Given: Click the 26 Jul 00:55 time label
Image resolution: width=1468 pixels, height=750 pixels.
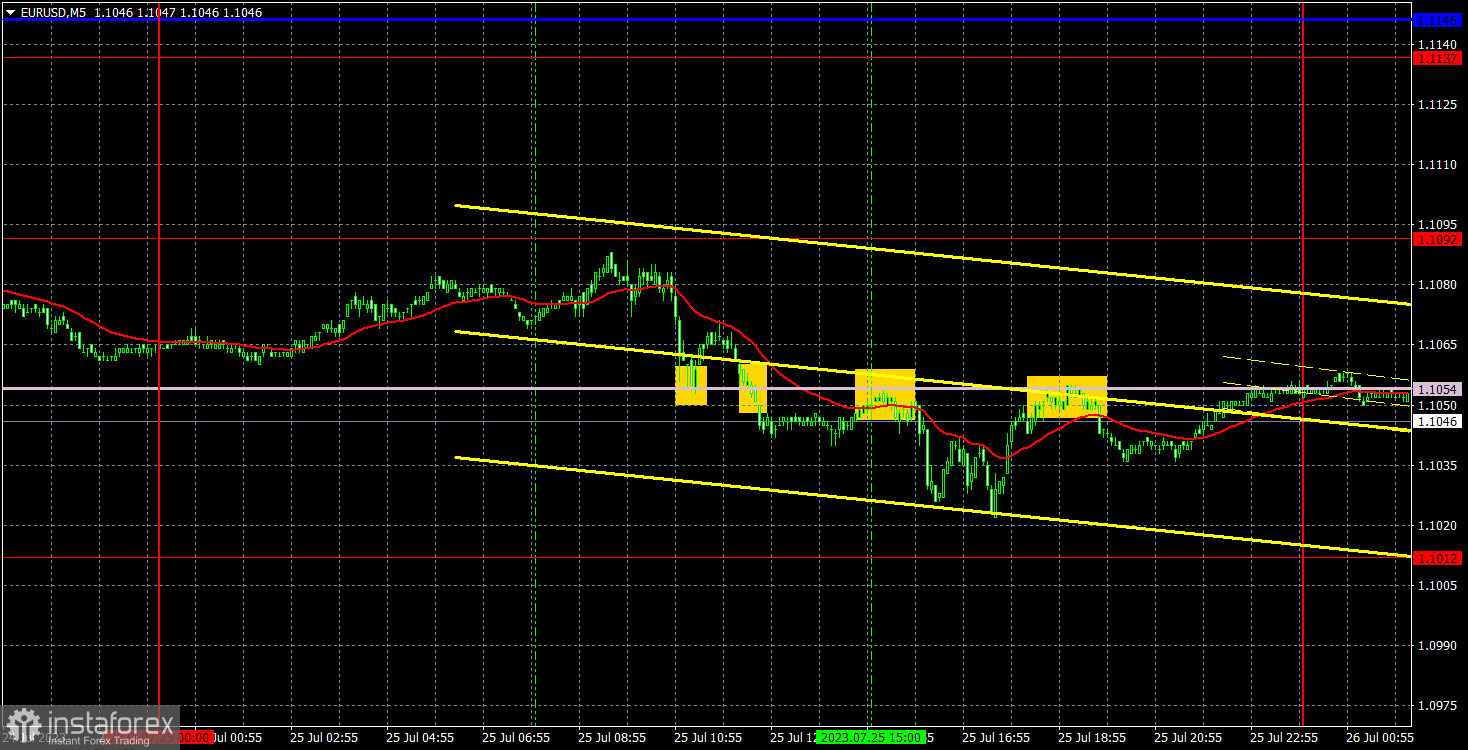Looking at the screenshot, I should (1380, 738).
